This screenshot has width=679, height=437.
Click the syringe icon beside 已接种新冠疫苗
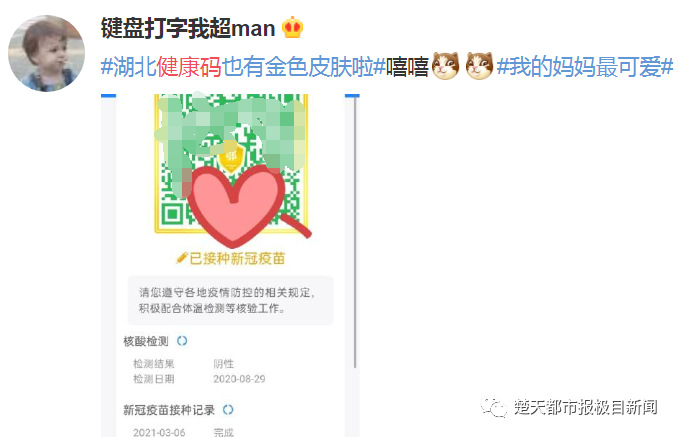coord(182,258)
